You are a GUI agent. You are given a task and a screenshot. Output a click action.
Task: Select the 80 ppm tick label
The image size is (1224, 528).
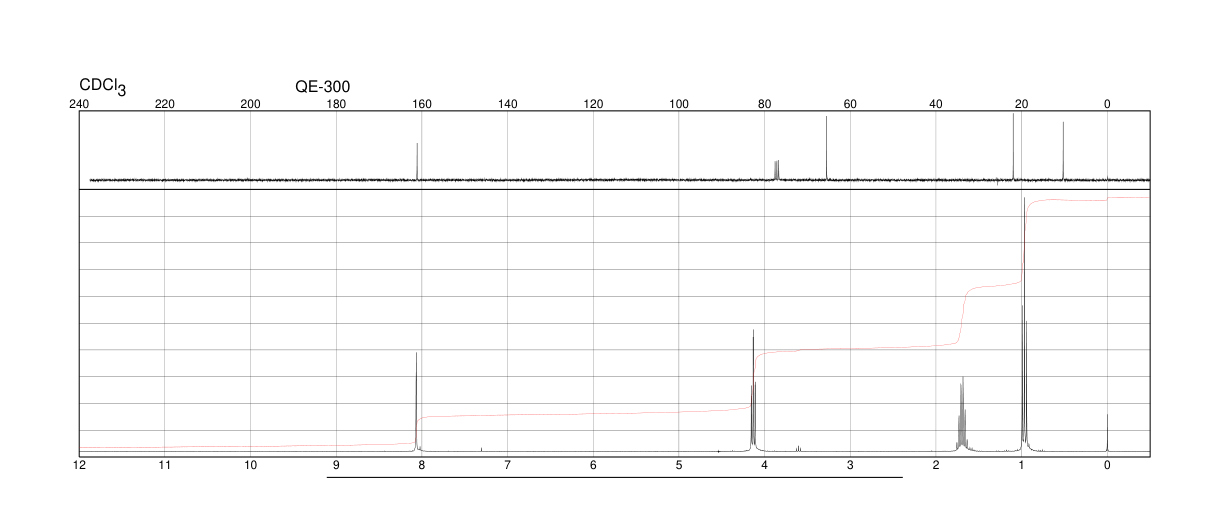click(x=764, y=104)
